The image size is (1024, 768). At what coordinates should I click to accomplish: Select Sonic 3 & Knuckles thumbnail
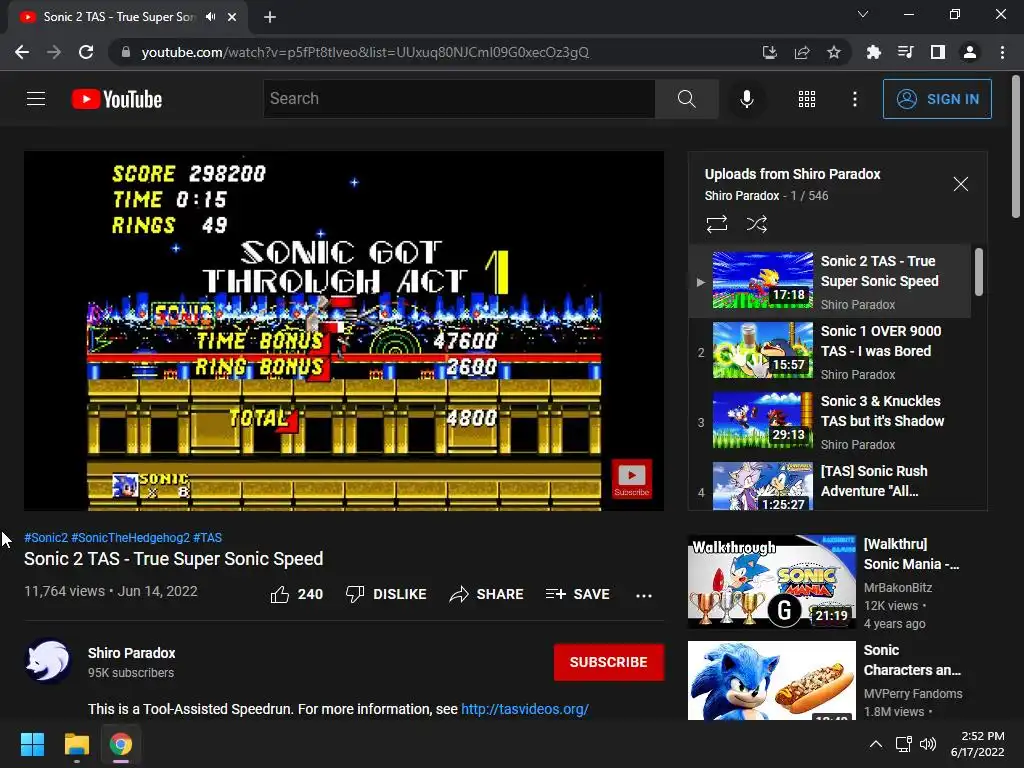[x=763, y=420]
